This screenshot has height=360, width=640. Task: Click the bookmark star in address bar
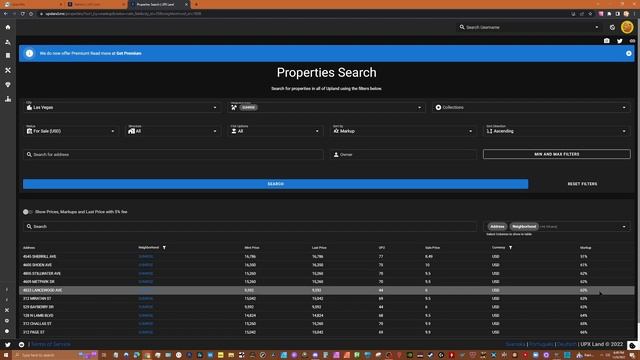tap(590, 14)
